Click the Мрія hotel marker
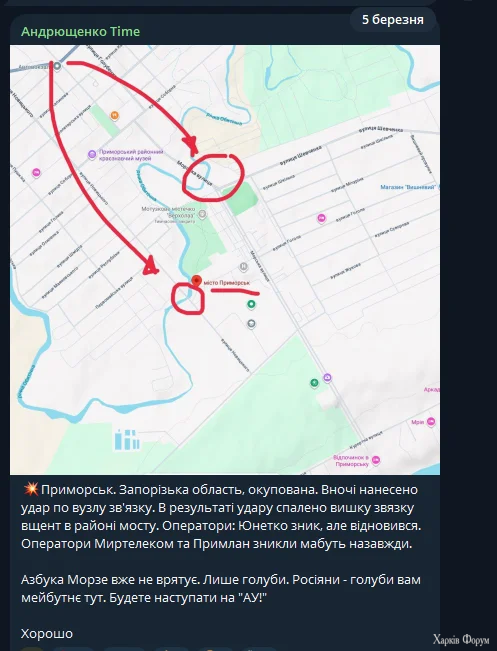Viewport: 497px width, 651px height. coord(431,422)
